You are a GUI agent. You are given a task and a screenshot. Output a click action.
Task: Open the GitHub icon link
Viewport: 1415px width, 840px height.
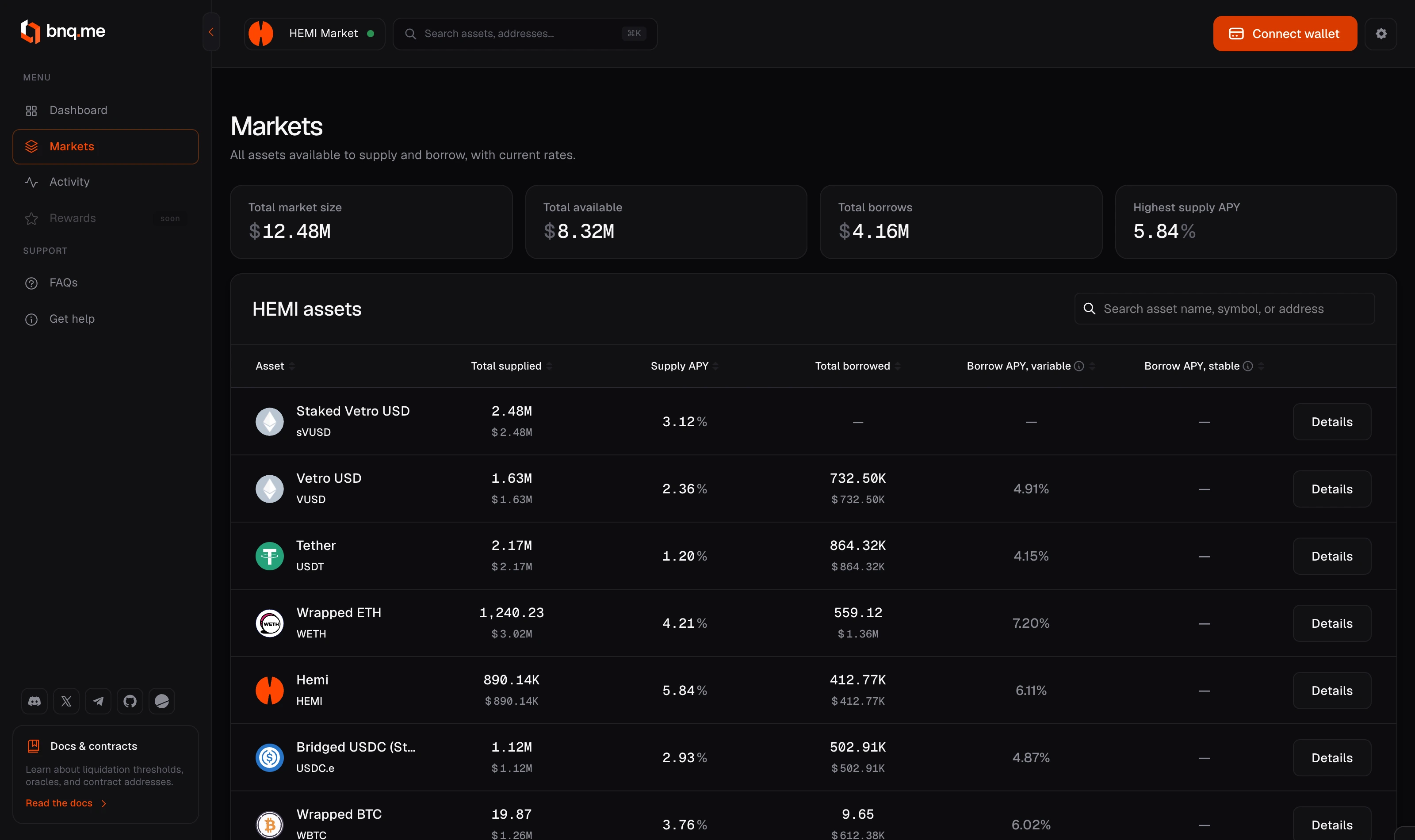130,701
